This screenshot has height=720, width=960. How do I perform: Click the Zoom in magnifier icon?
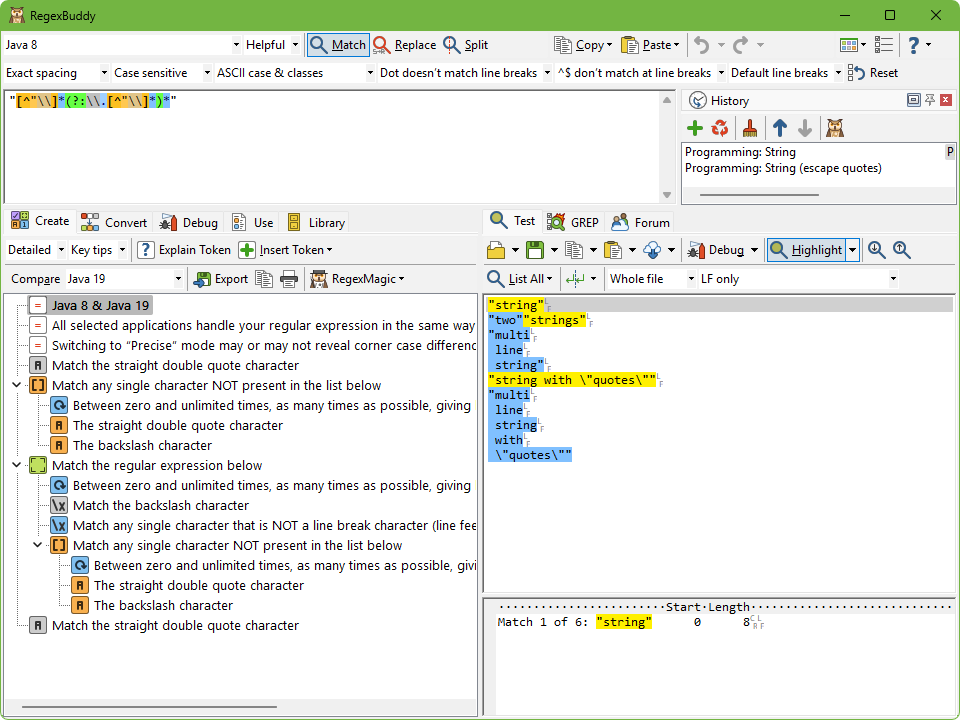(x=877, y=250)
